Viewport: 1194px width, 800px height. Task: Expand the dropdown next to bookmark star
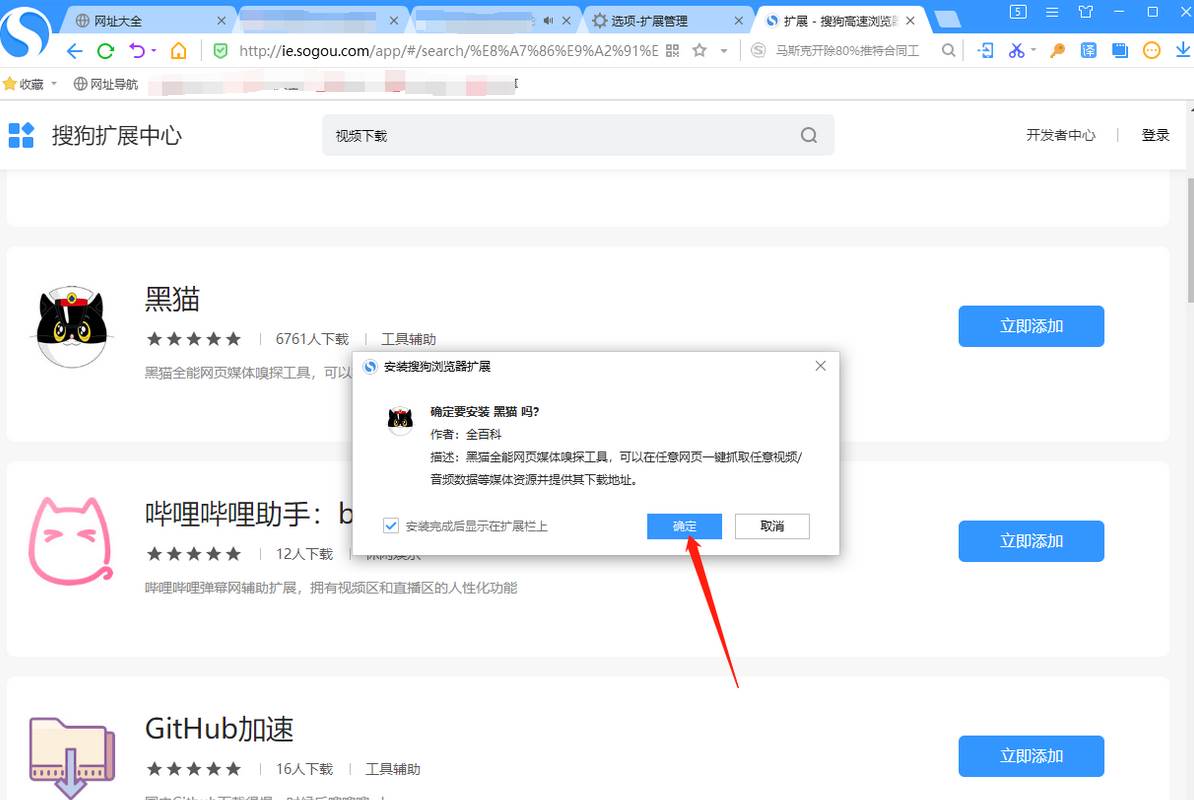point(723,51)
